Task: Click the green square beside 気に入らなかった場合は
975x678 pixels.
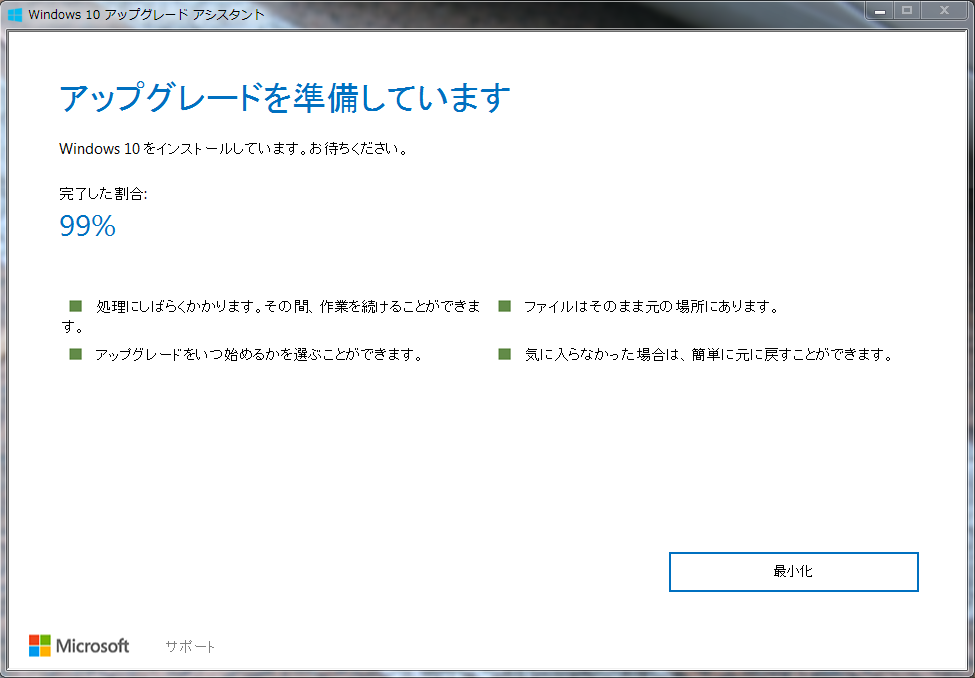Action: pos(504,354)
